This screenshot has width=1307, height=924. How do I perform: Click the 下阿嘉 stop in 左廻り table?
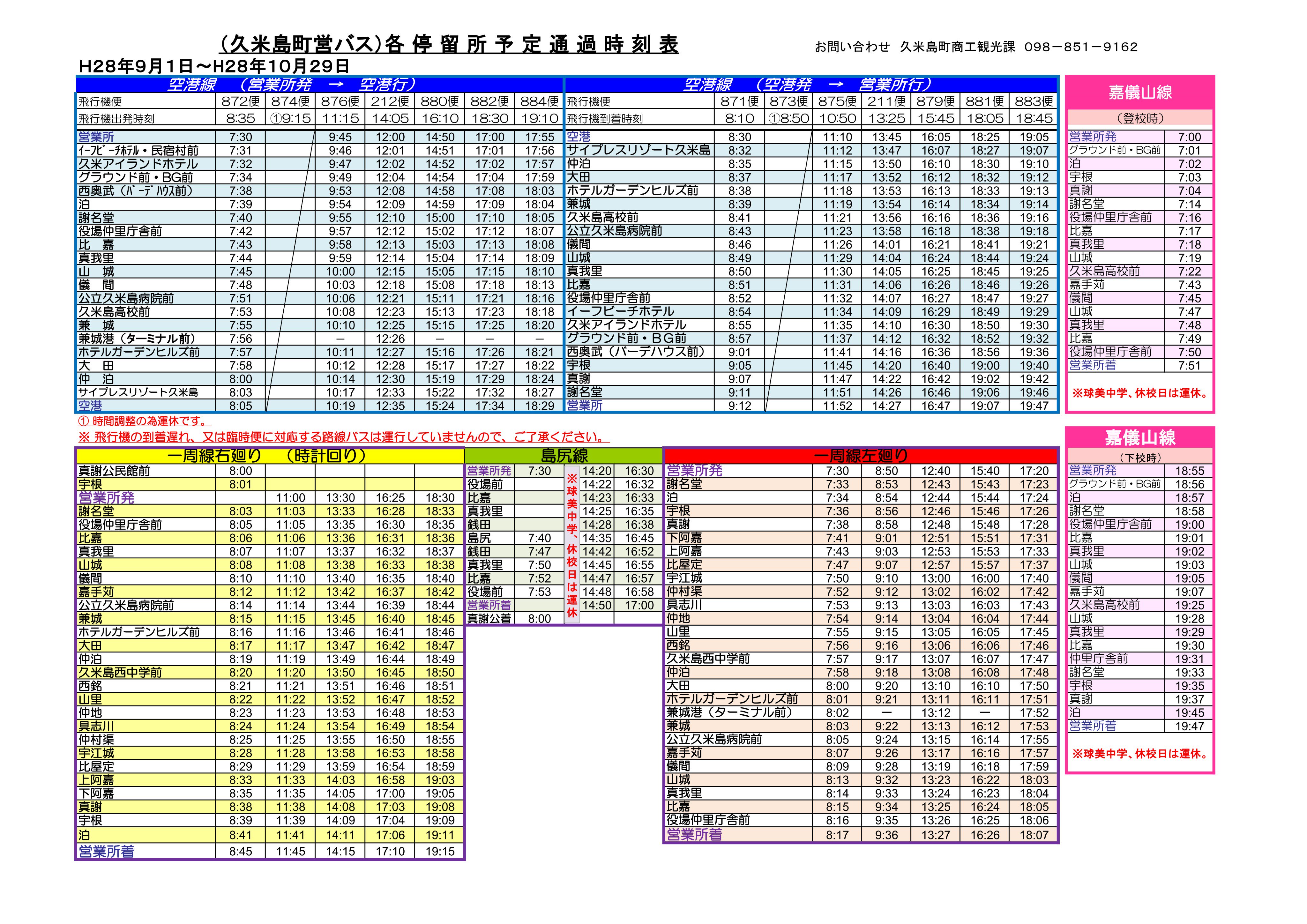pyautogui.click(x=684, y=538)
